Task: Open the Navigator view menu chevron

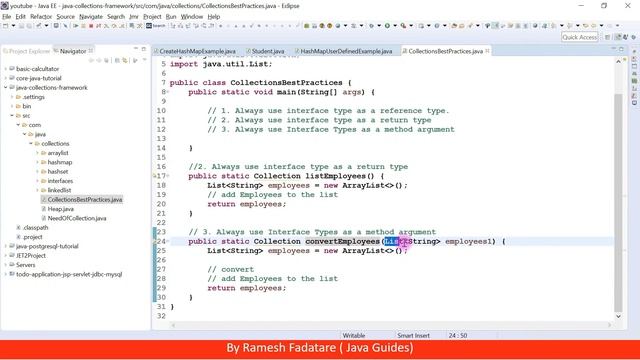Action: pos(144,60)
